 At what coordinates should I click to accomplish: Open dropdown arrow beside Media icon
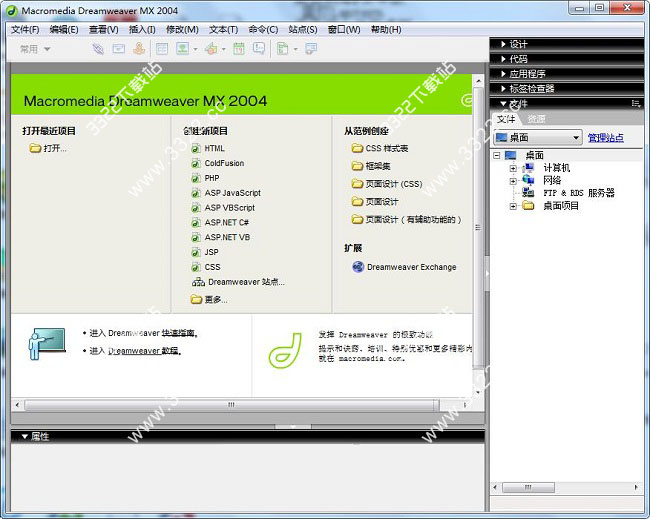click(x=223, y=49)
